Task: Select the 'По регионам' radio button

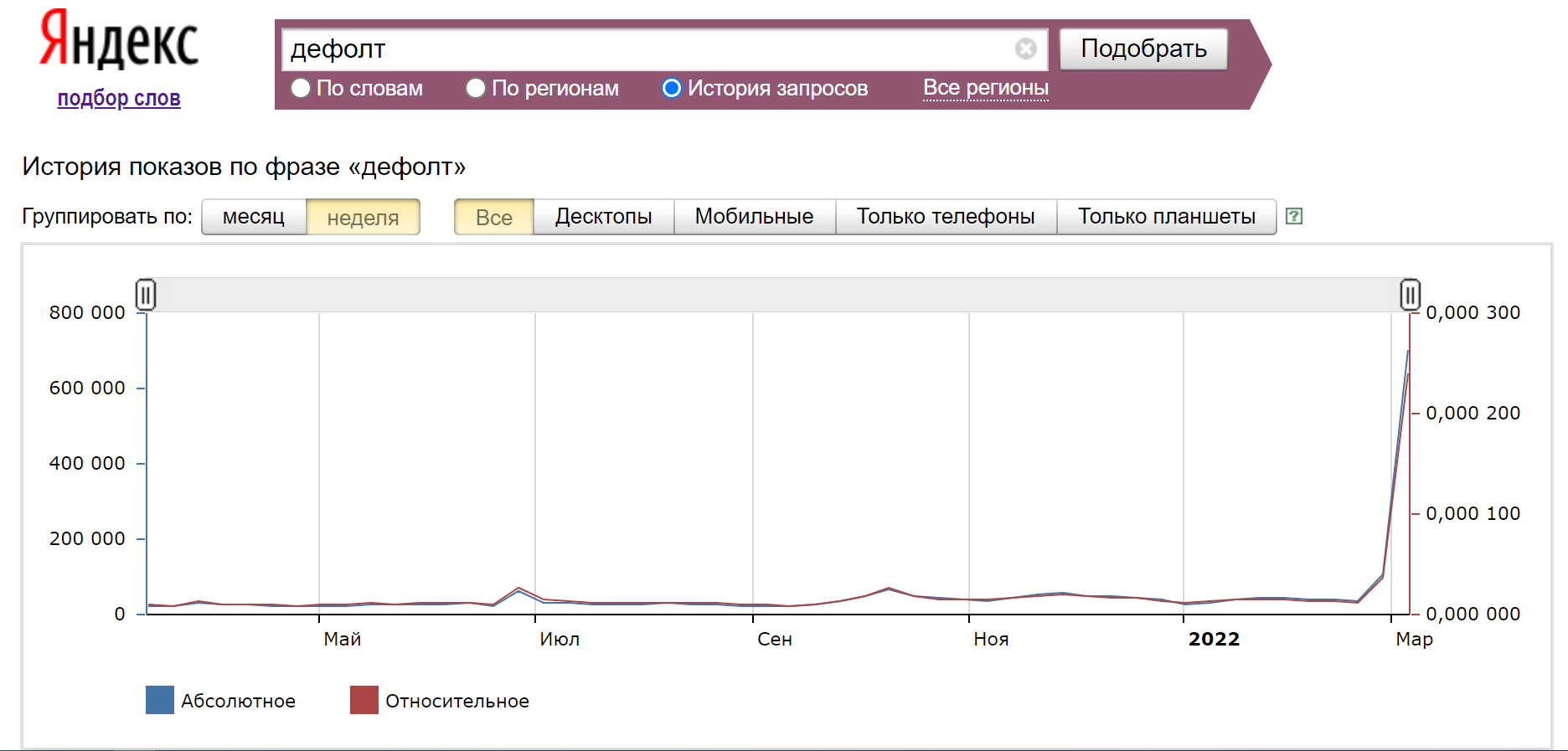Action: click(x=475, y=88)
